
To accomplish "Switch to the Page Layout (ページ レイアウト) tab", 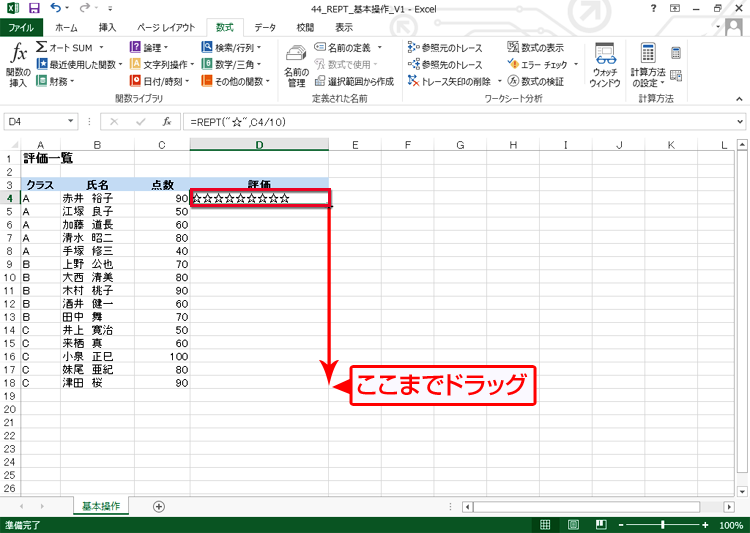I will (165, 27).
